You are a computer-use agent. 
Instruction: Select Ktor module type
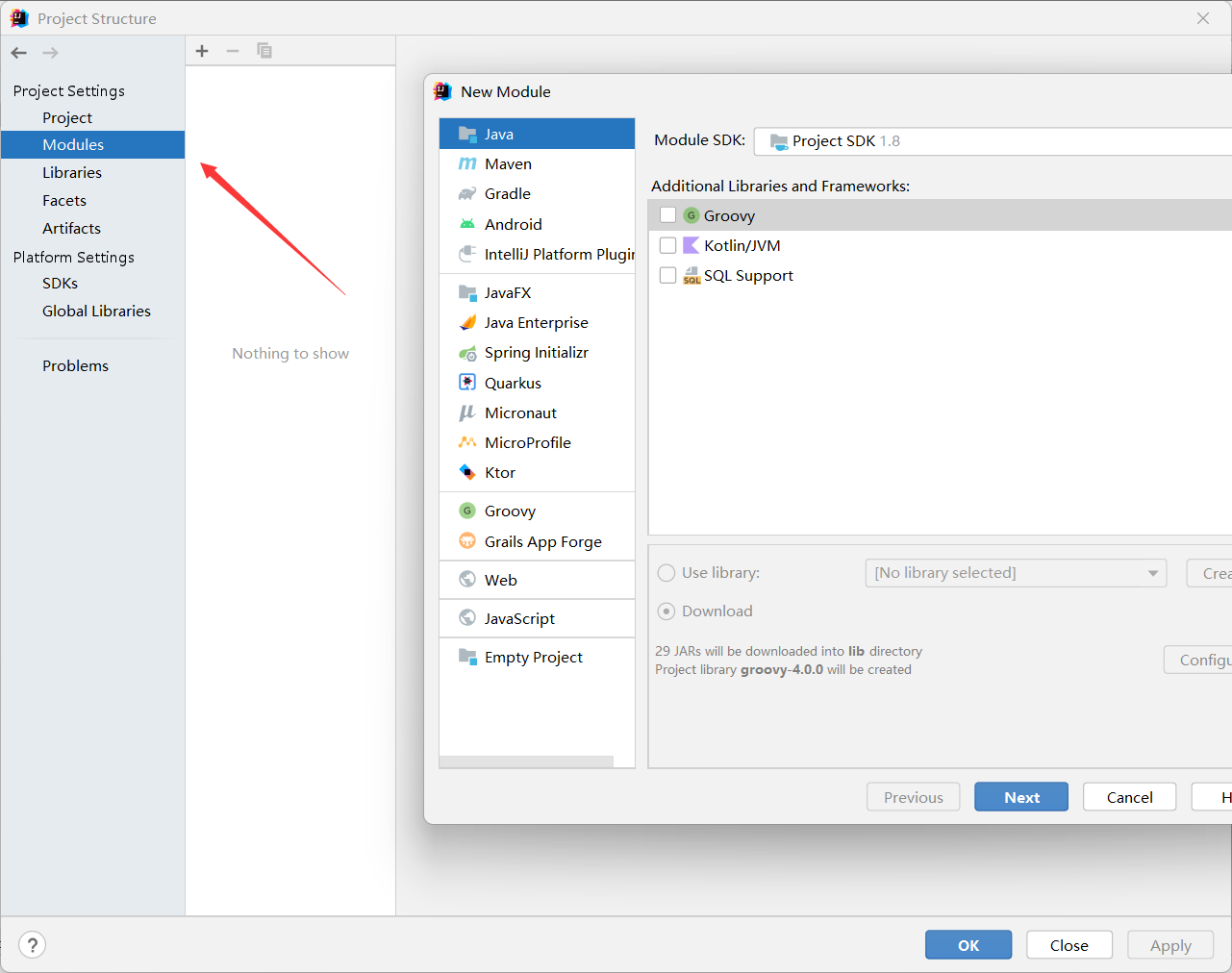(537, 472)
